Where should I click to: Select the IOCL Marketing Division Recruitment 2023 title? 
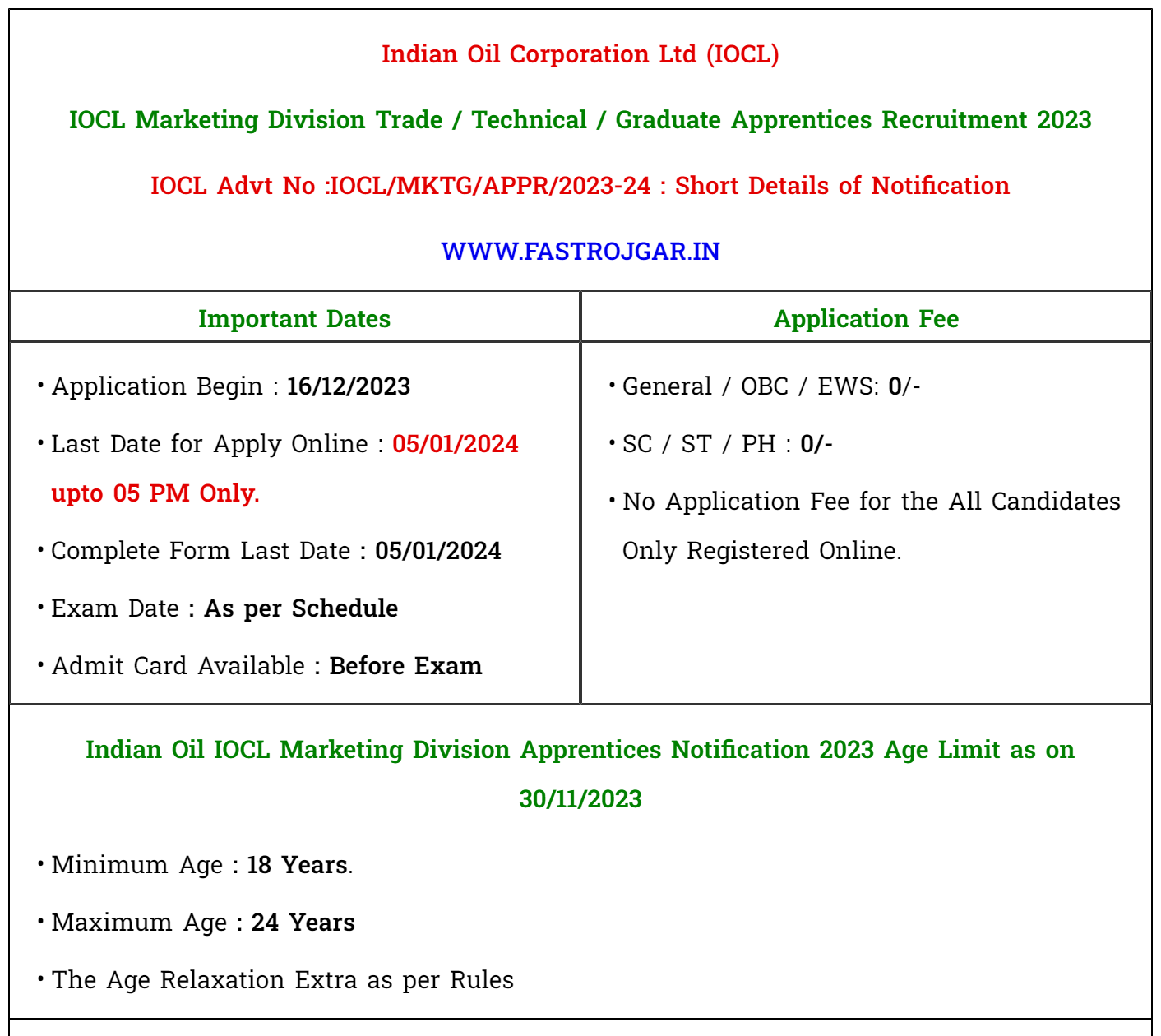click(580, 120)
